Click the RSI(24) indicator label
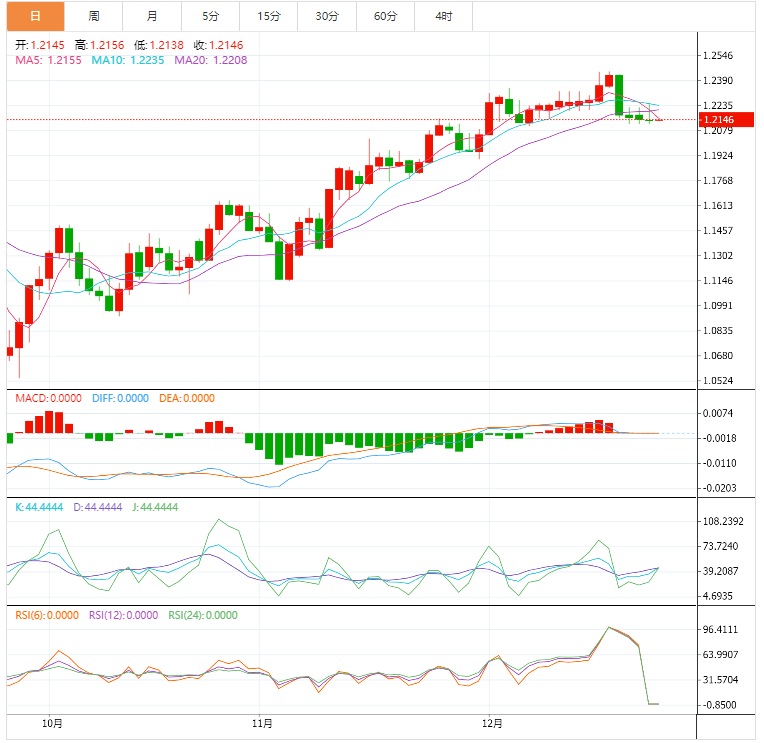Screen dimensions: 764x743 click(x=202, y=616)
